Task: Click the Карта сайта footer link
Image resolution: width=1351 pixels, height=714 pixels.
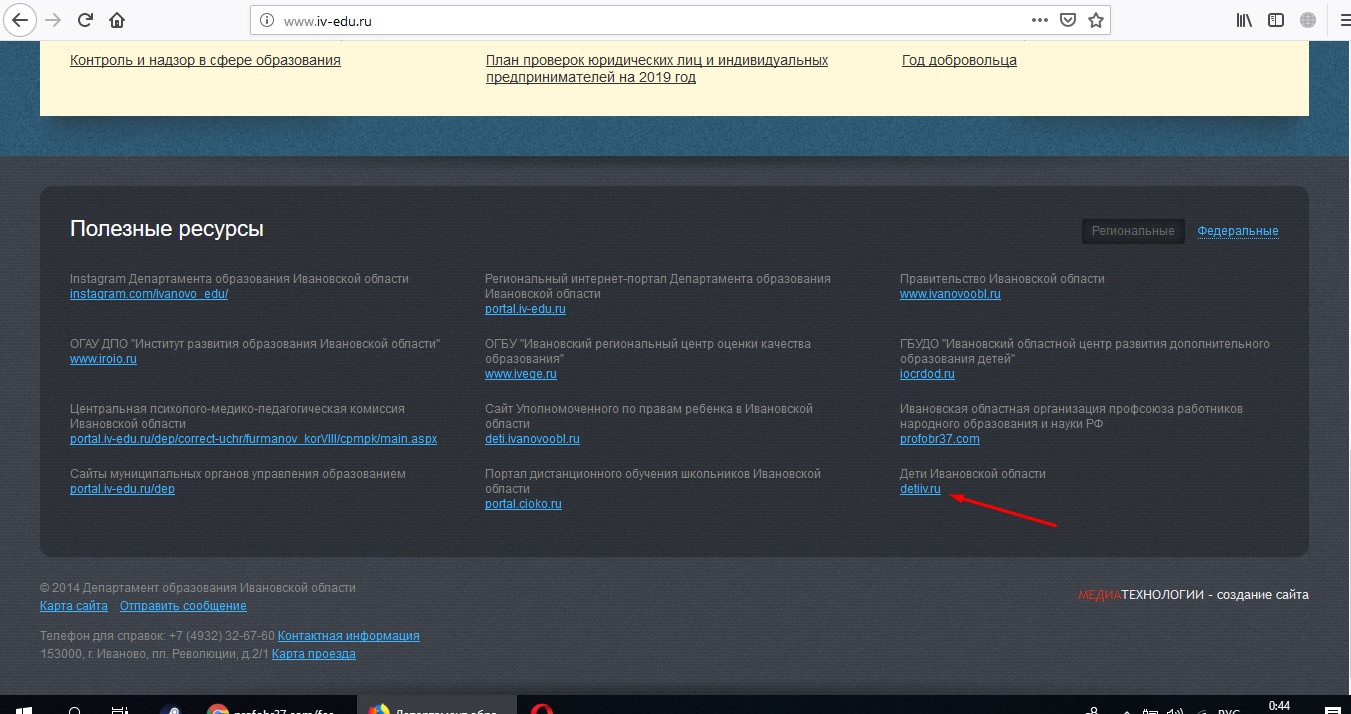Action: [74, 606]
